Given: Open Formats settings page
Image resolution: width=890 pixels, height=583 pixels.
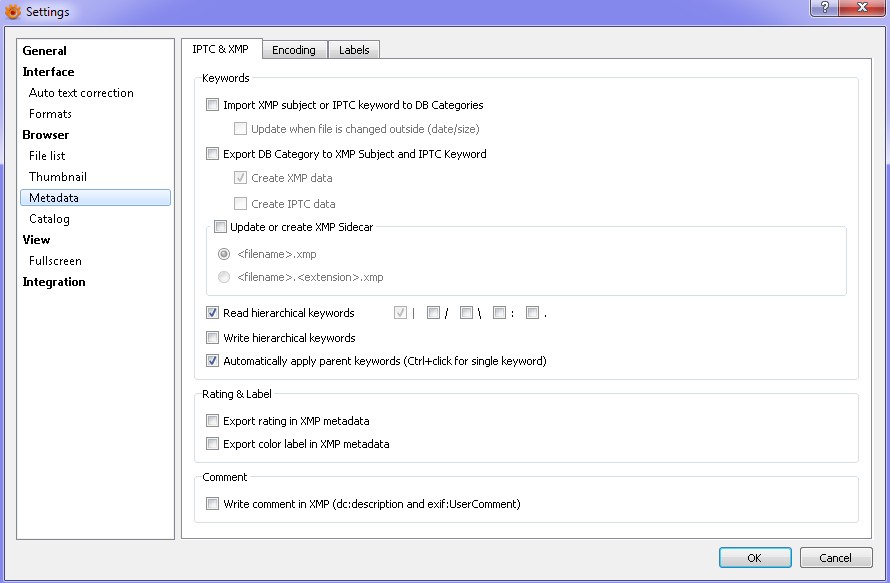Looking at the screenshot, I should pos(50,114).
